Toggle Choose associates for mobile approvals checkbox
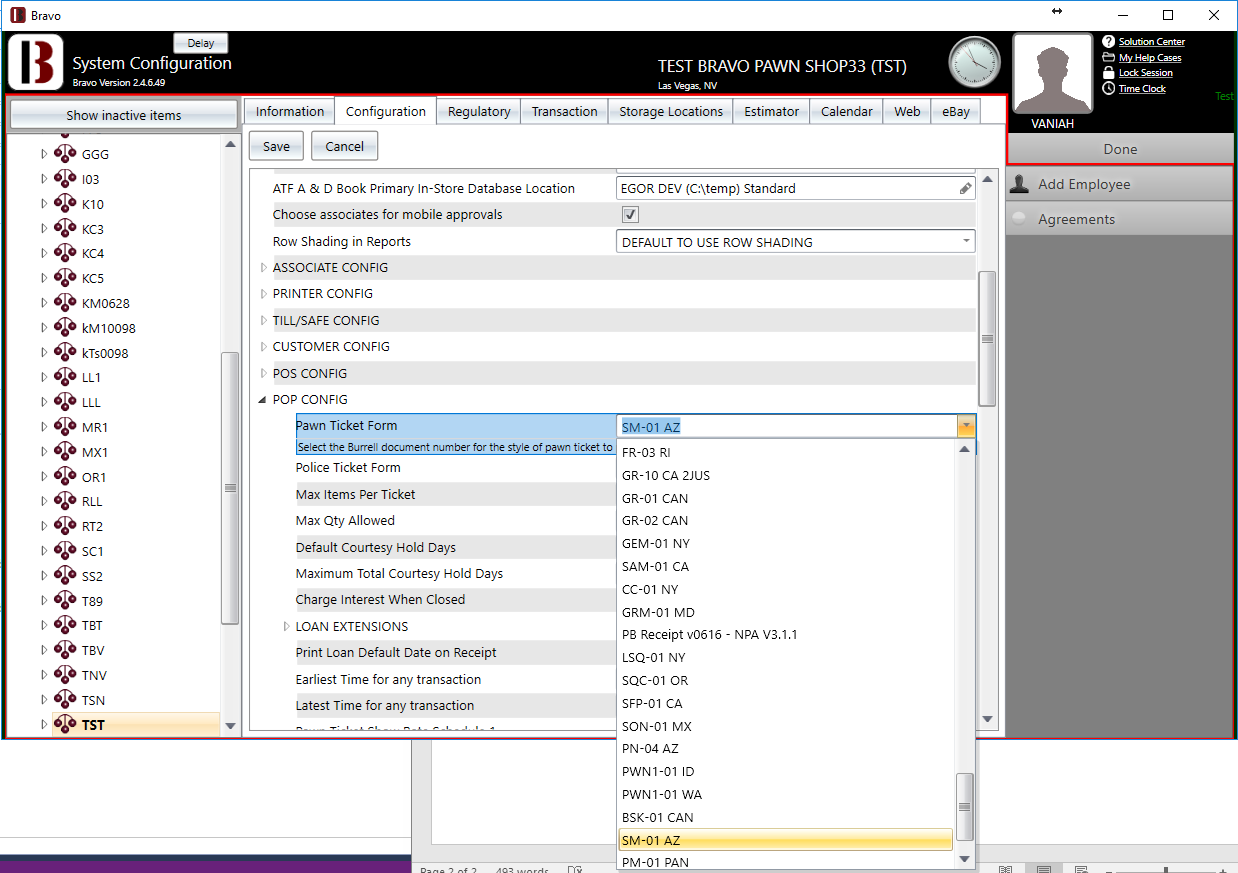The image size is (1238, 873). pos(630,215)
